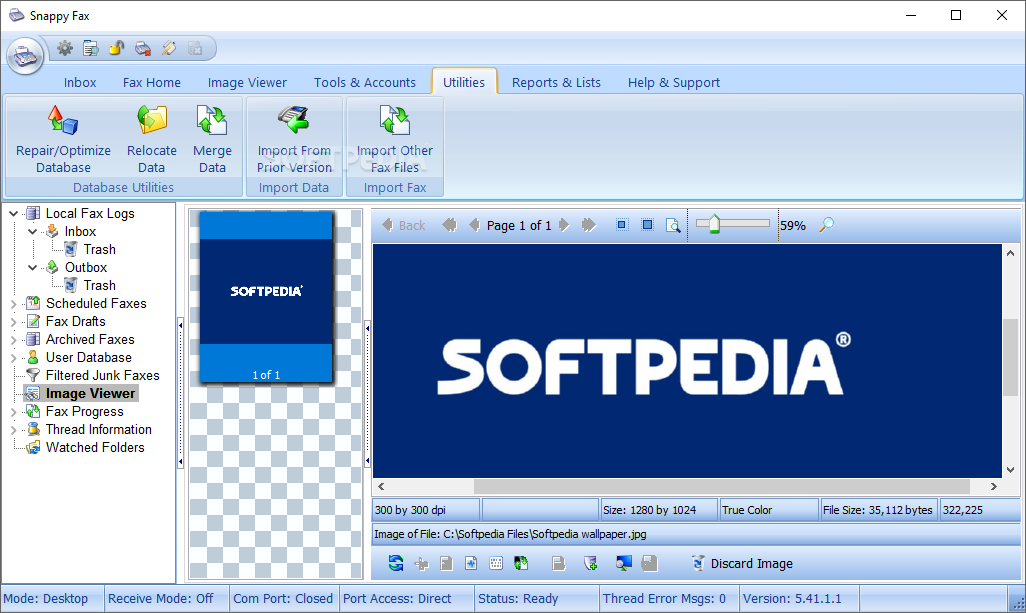Click scroll-right arrow of image viewer
The image size is (1026, 613).
pyautogui.click(x=993, y=486)
